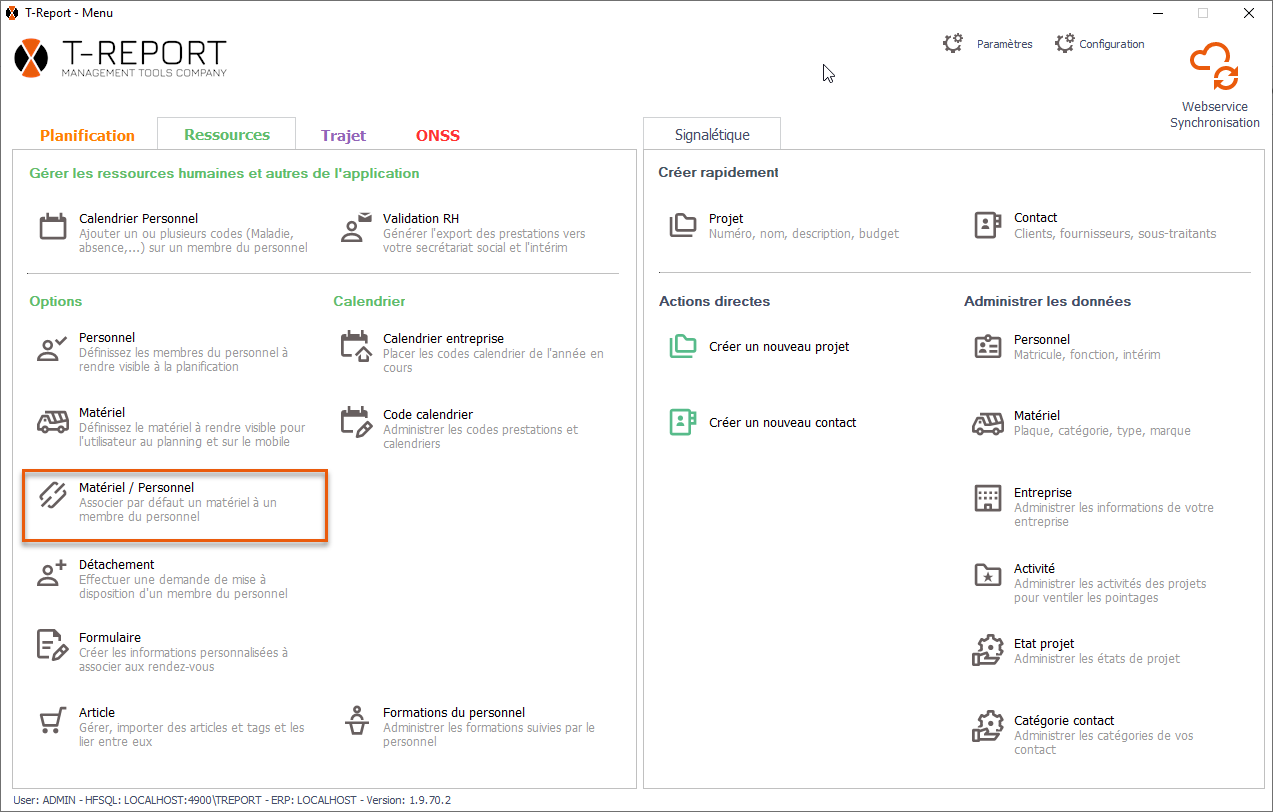Click Créer un nouveau contact

click(782, 422)
